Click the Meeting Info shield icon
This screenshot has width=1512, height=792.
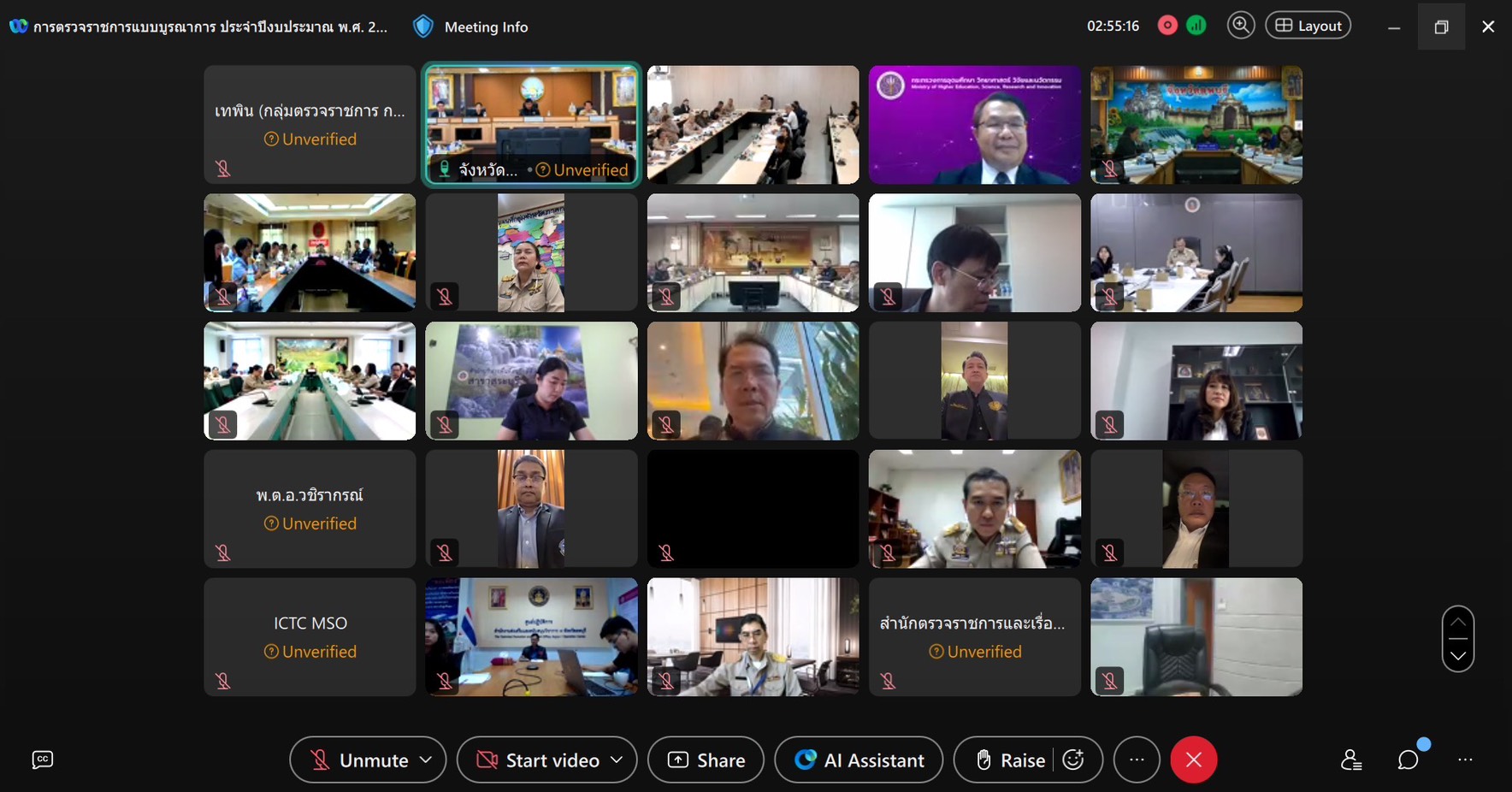click(x=422, y=27)
